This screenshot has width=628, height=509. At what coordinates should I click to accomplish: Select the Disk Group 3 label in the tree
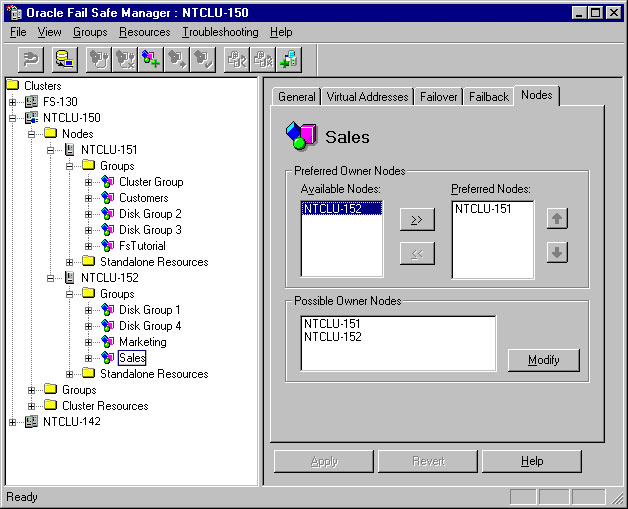(150, 230)
